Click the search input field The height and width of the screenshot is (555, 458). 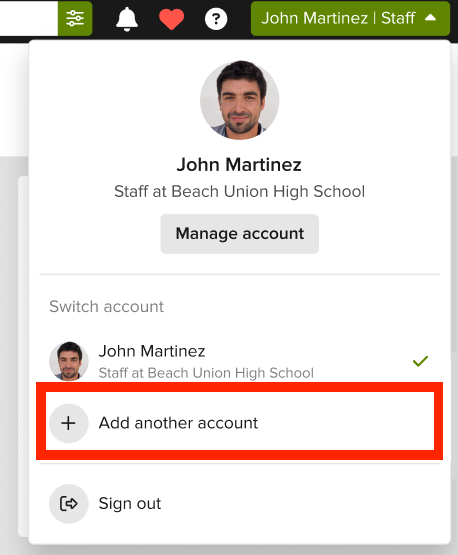click(29, 18)
